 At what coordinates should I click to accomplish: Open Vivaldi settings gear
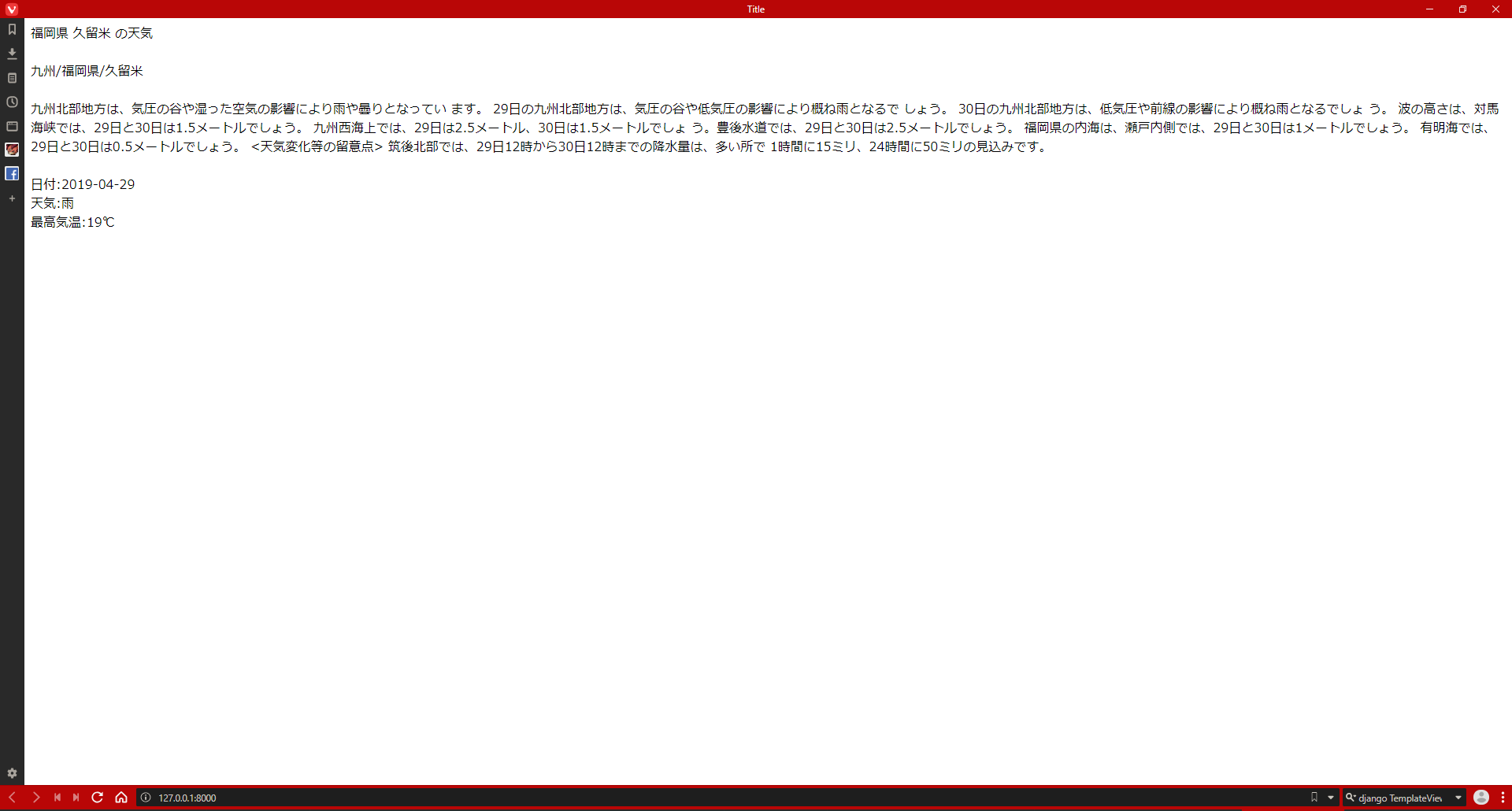12,773
